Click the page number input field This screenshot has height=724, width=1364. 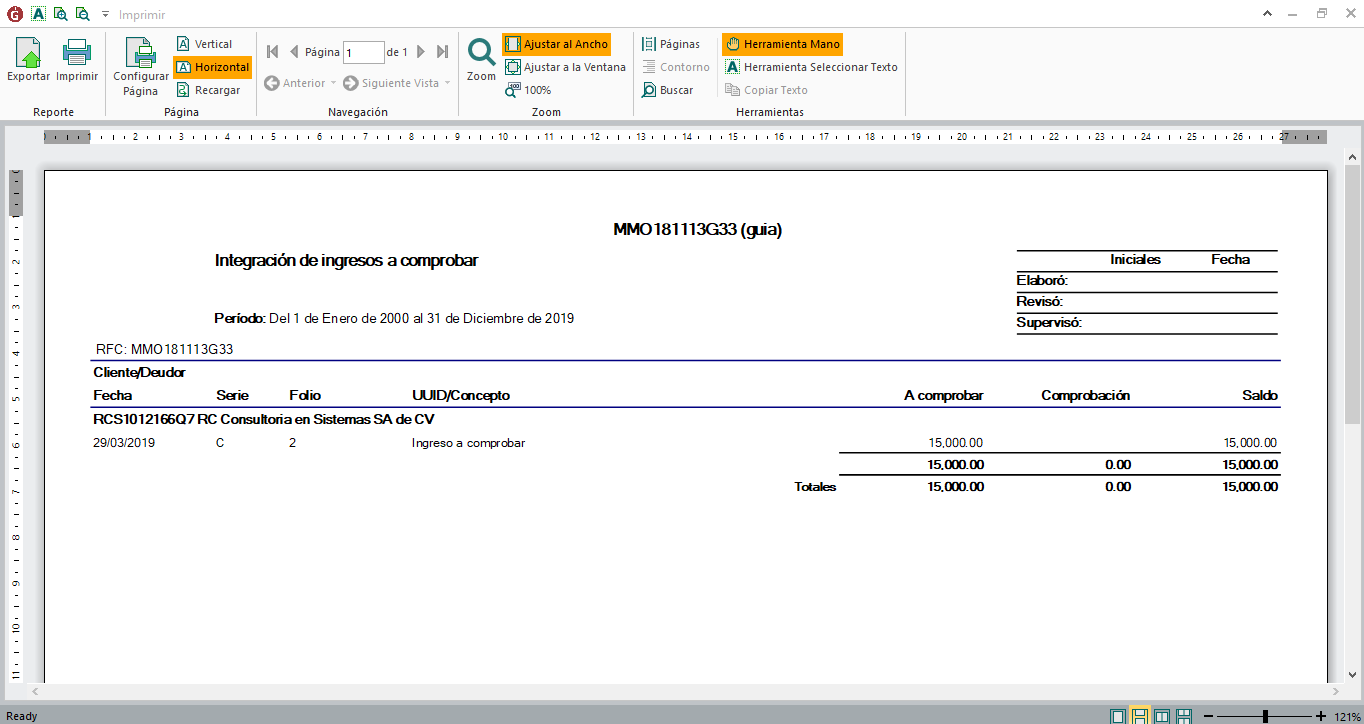coord(363,53)
